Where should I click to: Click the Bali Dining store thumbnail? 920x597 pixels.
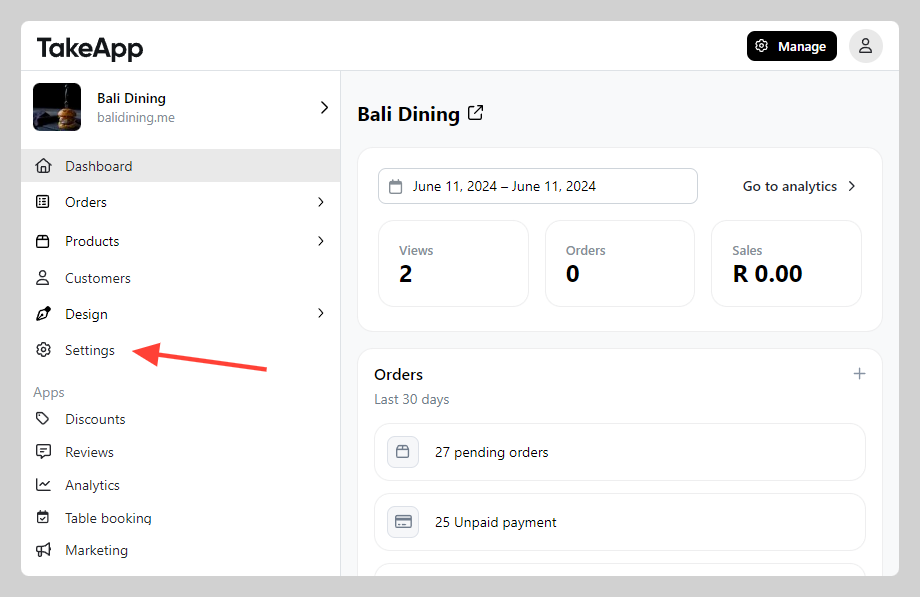[57, 107]
